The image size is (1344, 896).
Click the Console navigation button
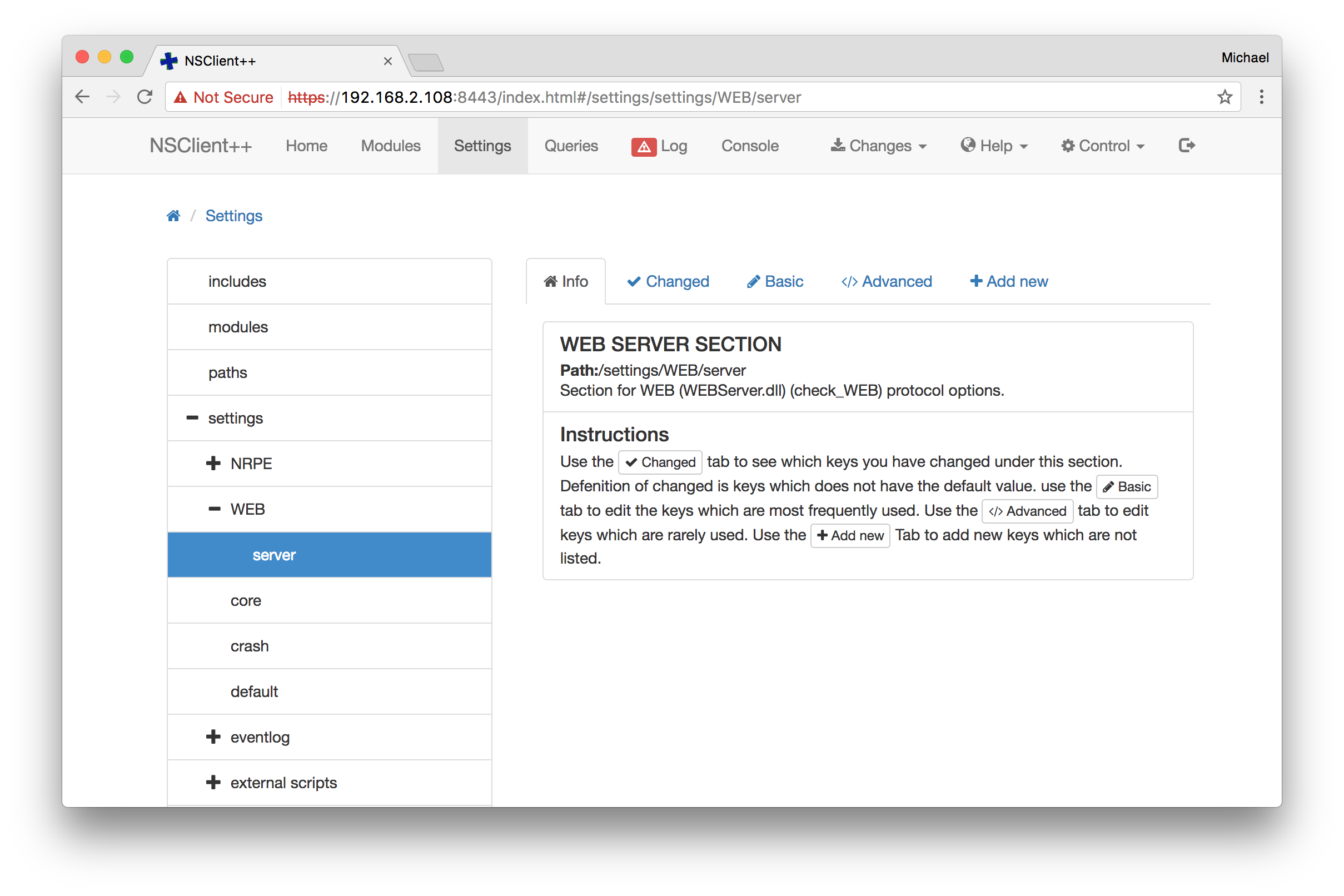[x=750, y=145]
